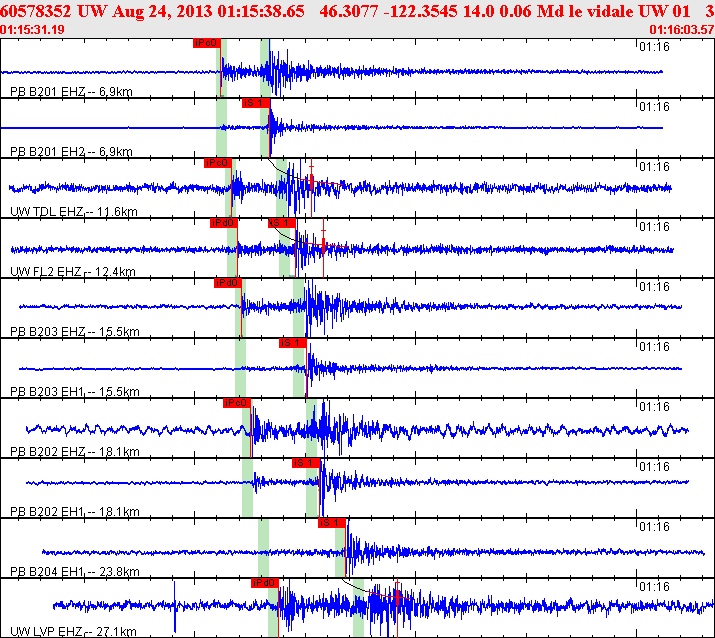This screenshot has height=638, width=715.
Task: Click the end time 01:16:03.57
Action: click(x=682, y=30)
